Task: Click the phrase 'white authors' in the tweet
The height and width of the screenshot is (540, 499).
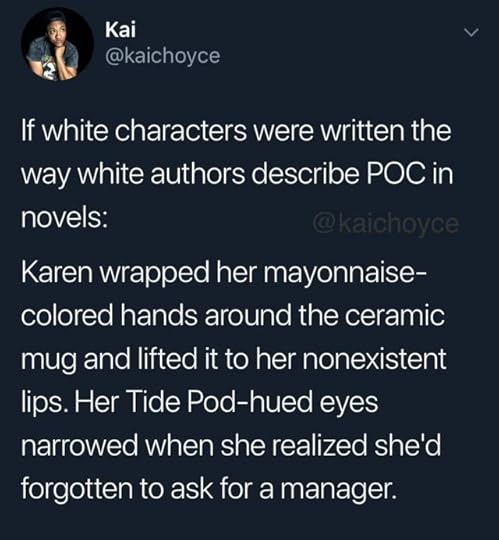Action: (x=163, y=174)
